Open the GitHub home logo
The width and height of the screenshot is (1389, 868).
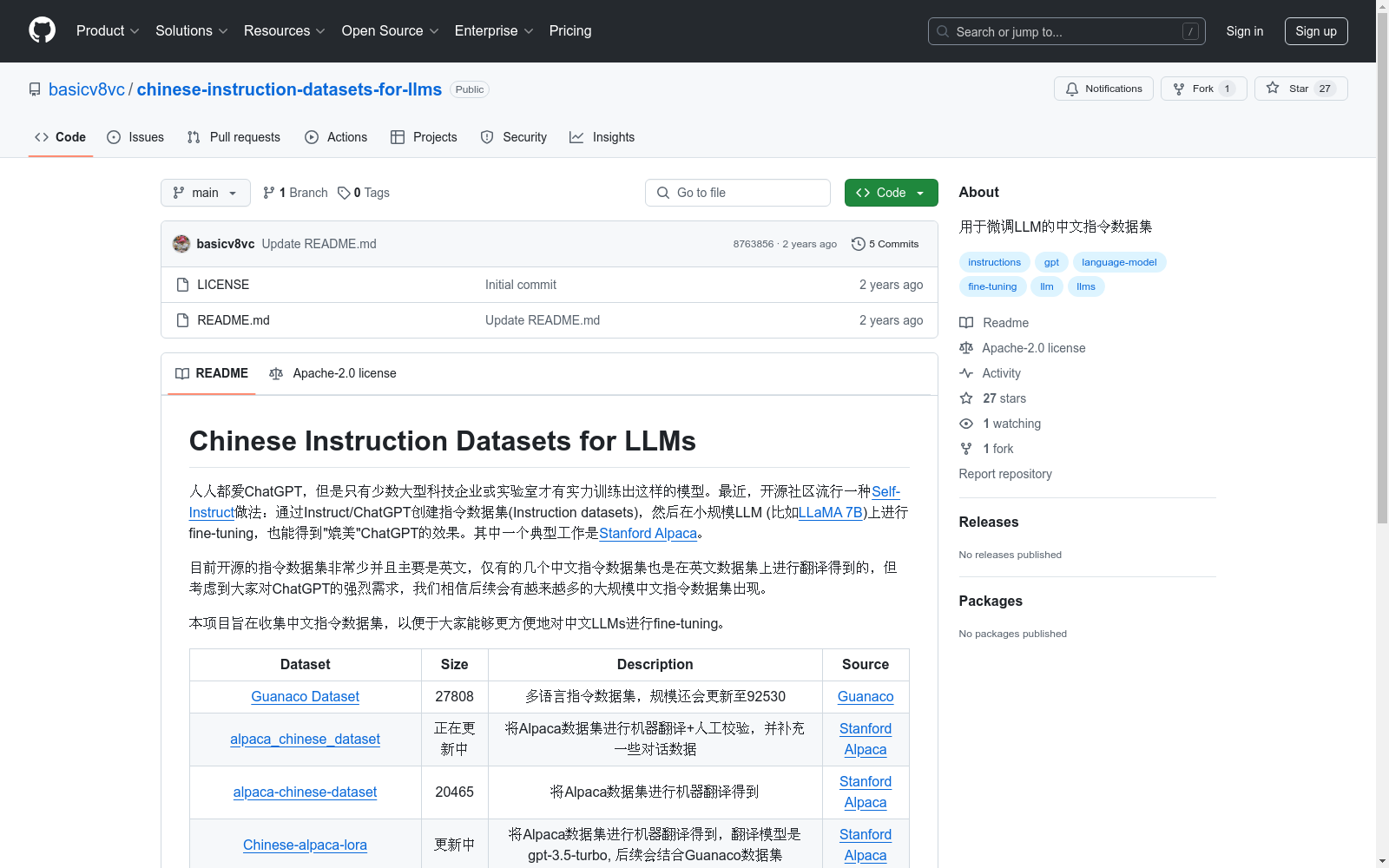click(42, 30)
